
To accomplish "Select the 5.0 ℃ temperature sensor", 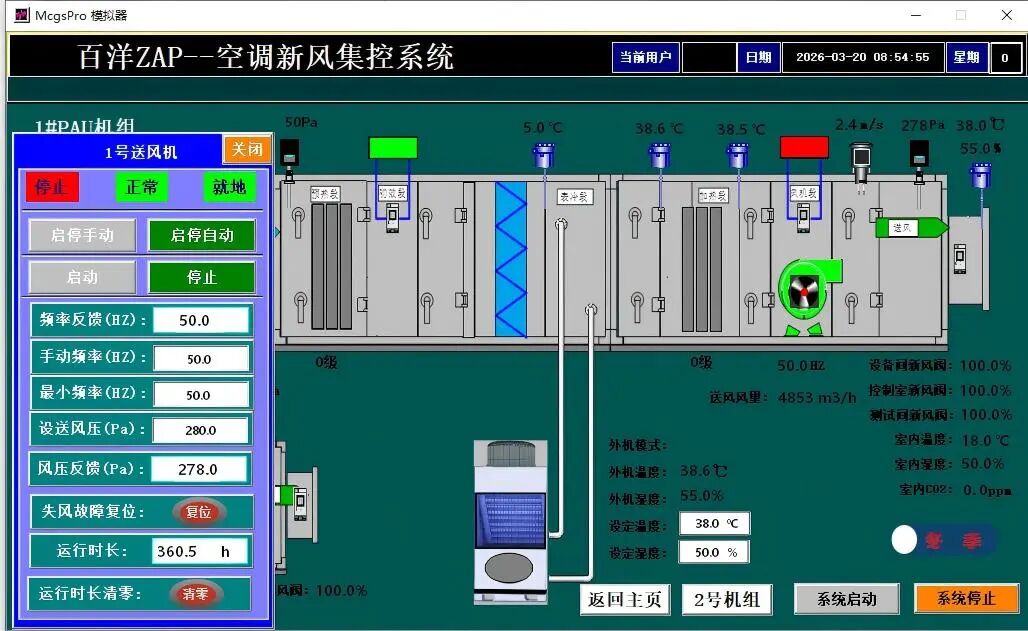I will tap(544, 155).
